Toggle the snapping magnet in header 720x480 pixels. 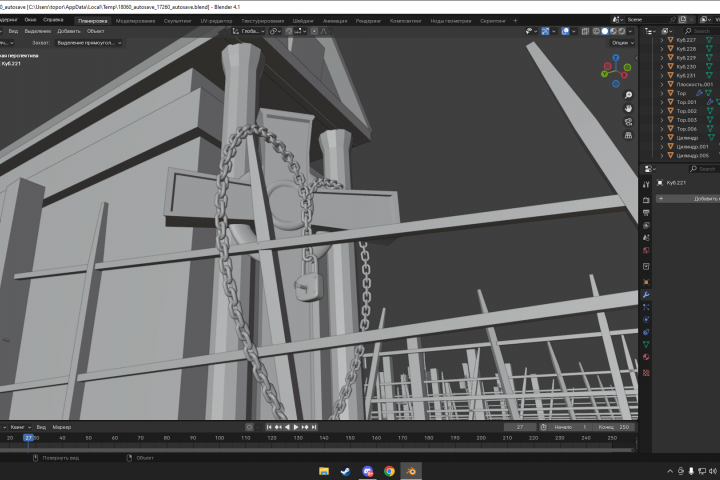[289, 31]
